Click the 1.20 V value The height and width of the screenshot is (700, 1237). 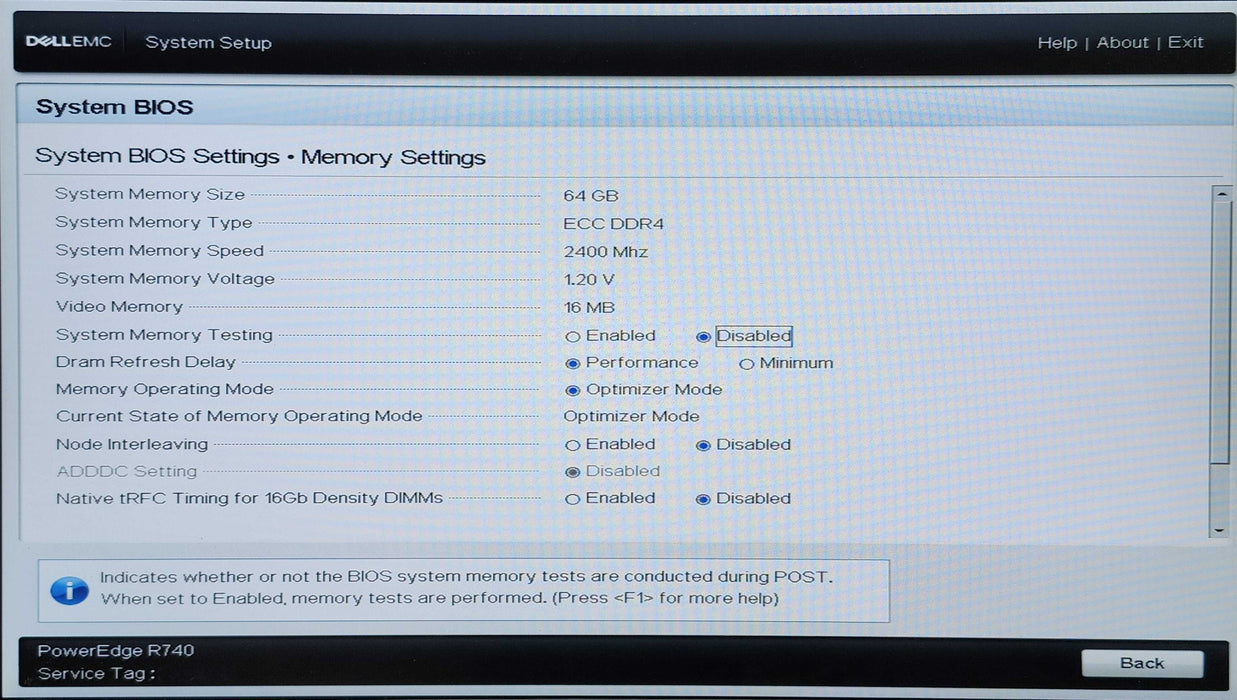[x=589, y=280]
